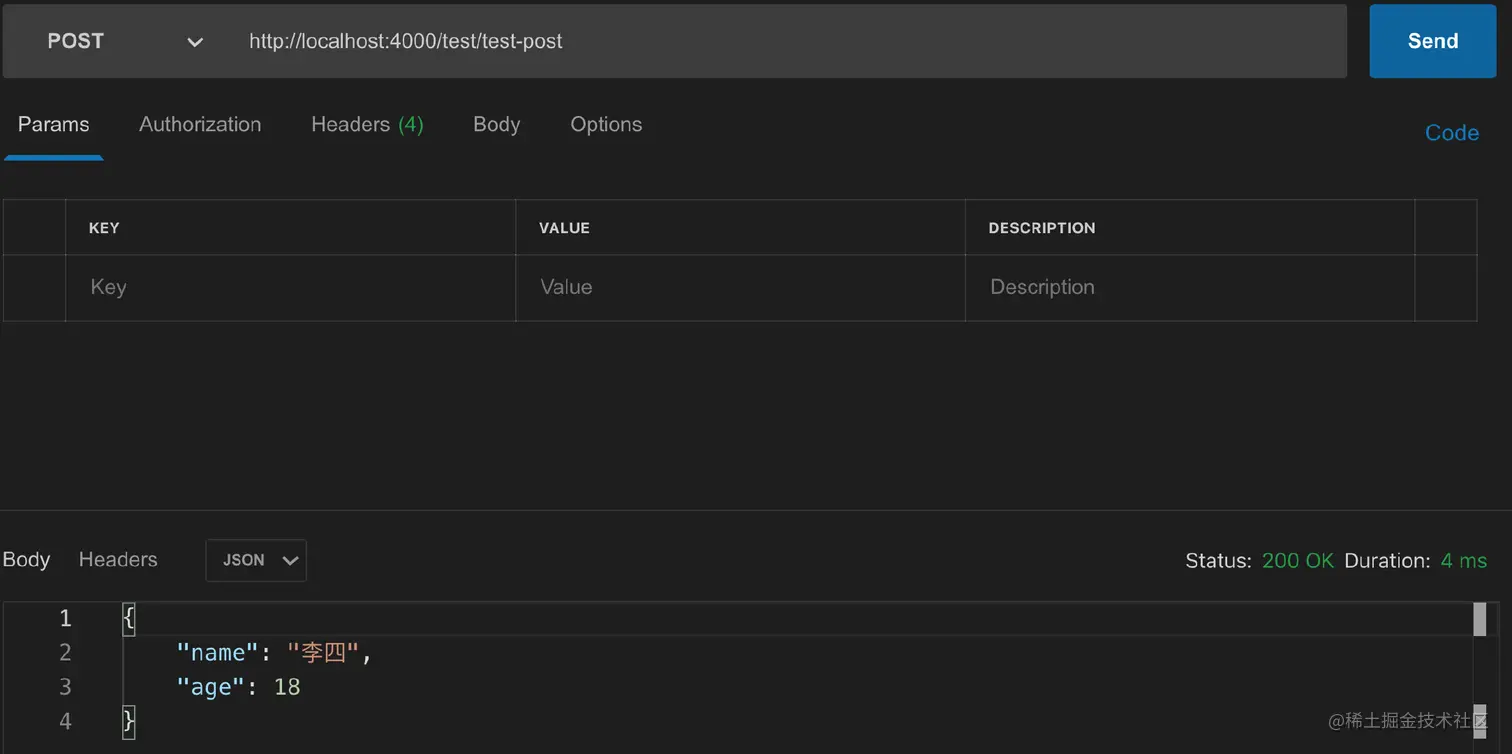The image size is (1512, 754).
Task: Click the response scrollbar thumb at top
Action: (1480, 619)
